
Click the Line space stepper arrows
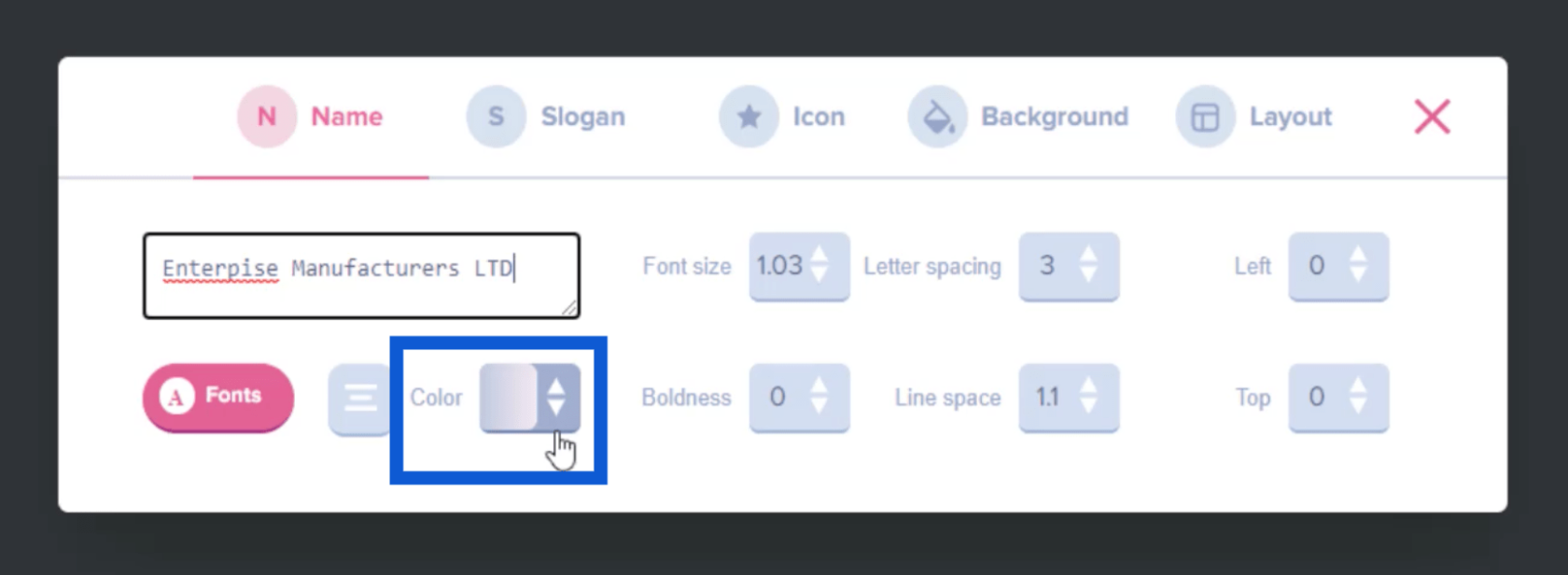click(1088, 397)
